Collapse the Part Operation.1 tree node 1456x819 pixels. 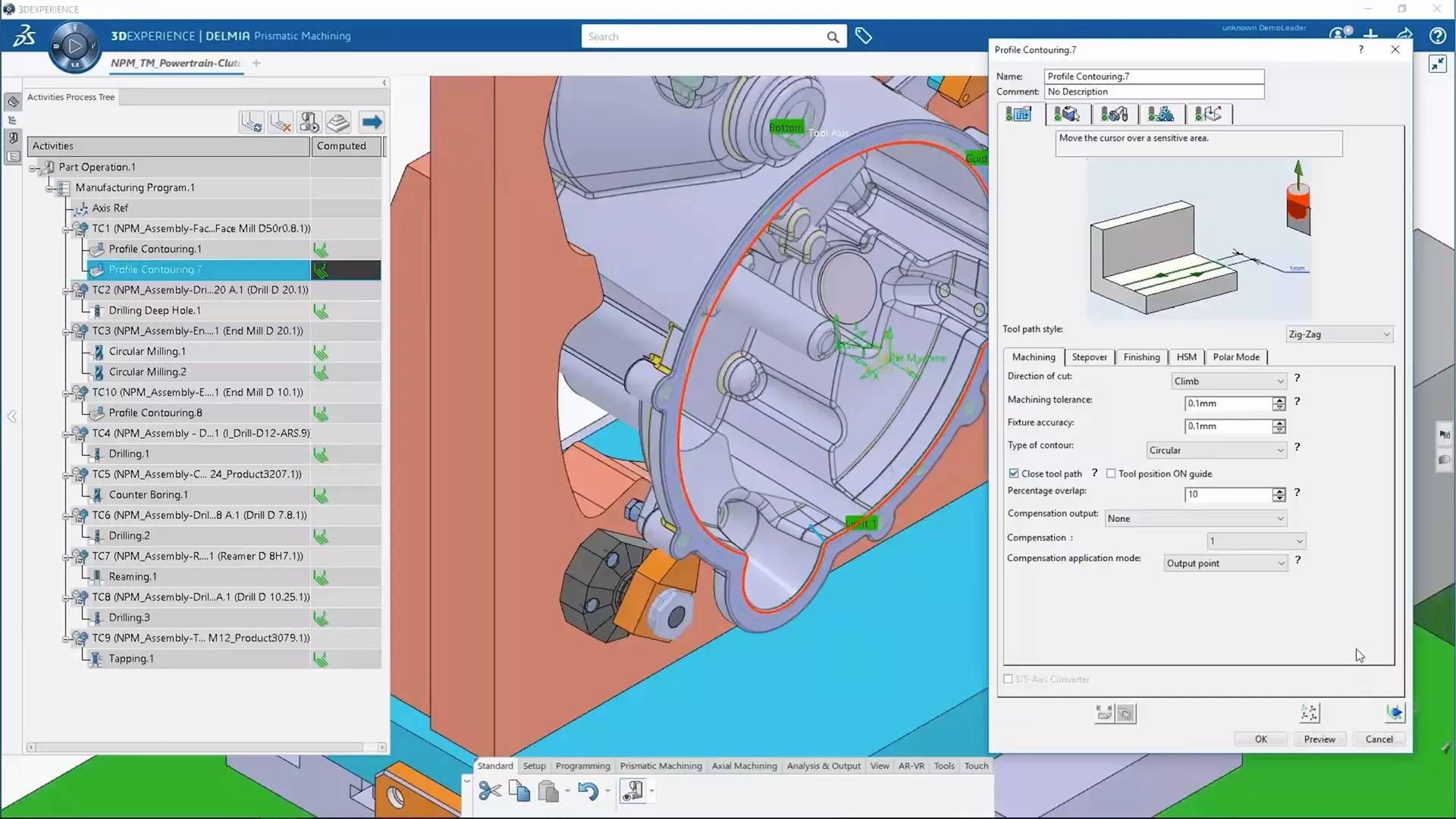click(x=33, y=168)
